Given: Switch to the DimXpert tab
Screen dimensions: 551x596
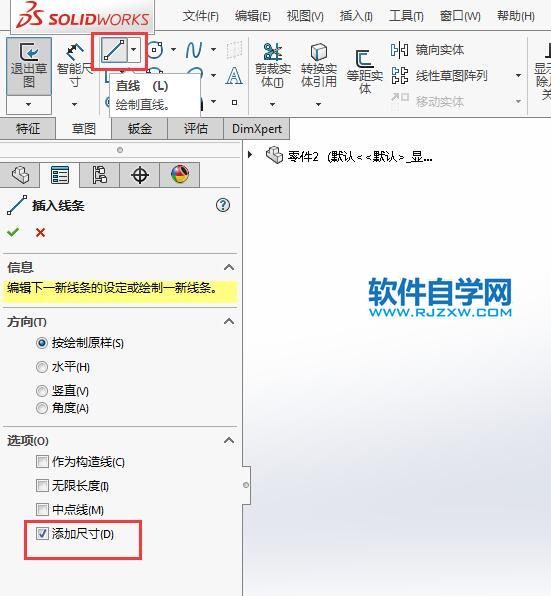Looking at the screenshot, I should click(257, 128).
